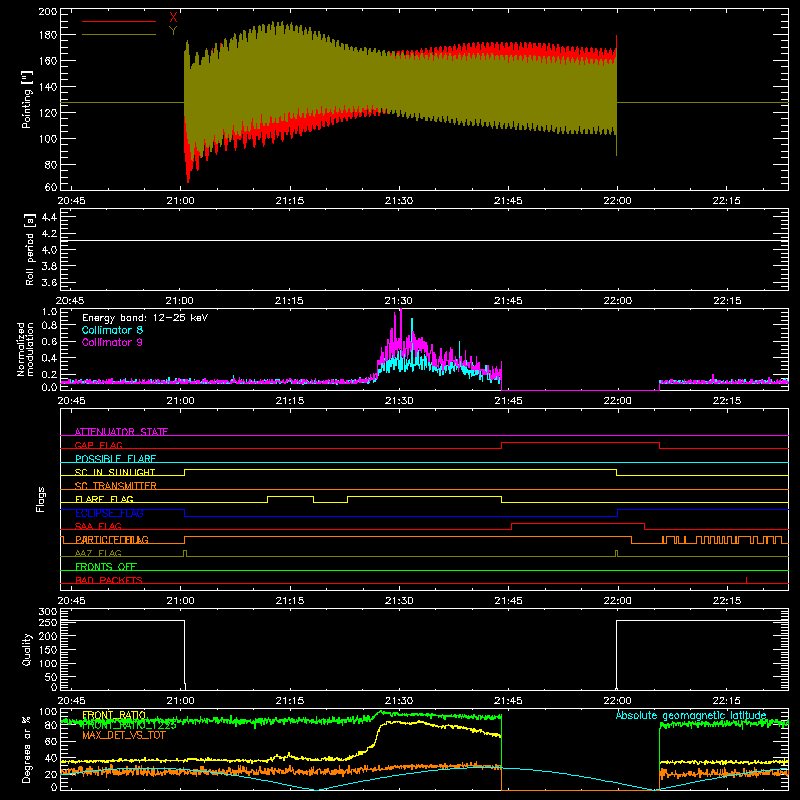Image resolution: width=800 pixels, height=800 pixels.
Task: Select the ECLIPSE_FLAG label
Action: pos(109,513)
